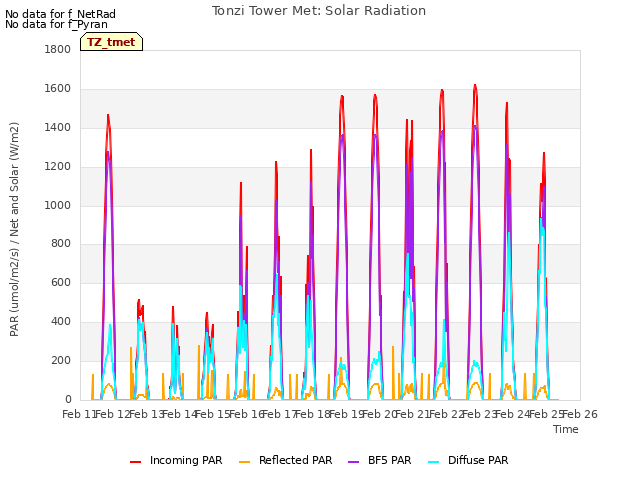
Task: Click the Feb 12 x-axis label
Action: (x=112, y=414)
